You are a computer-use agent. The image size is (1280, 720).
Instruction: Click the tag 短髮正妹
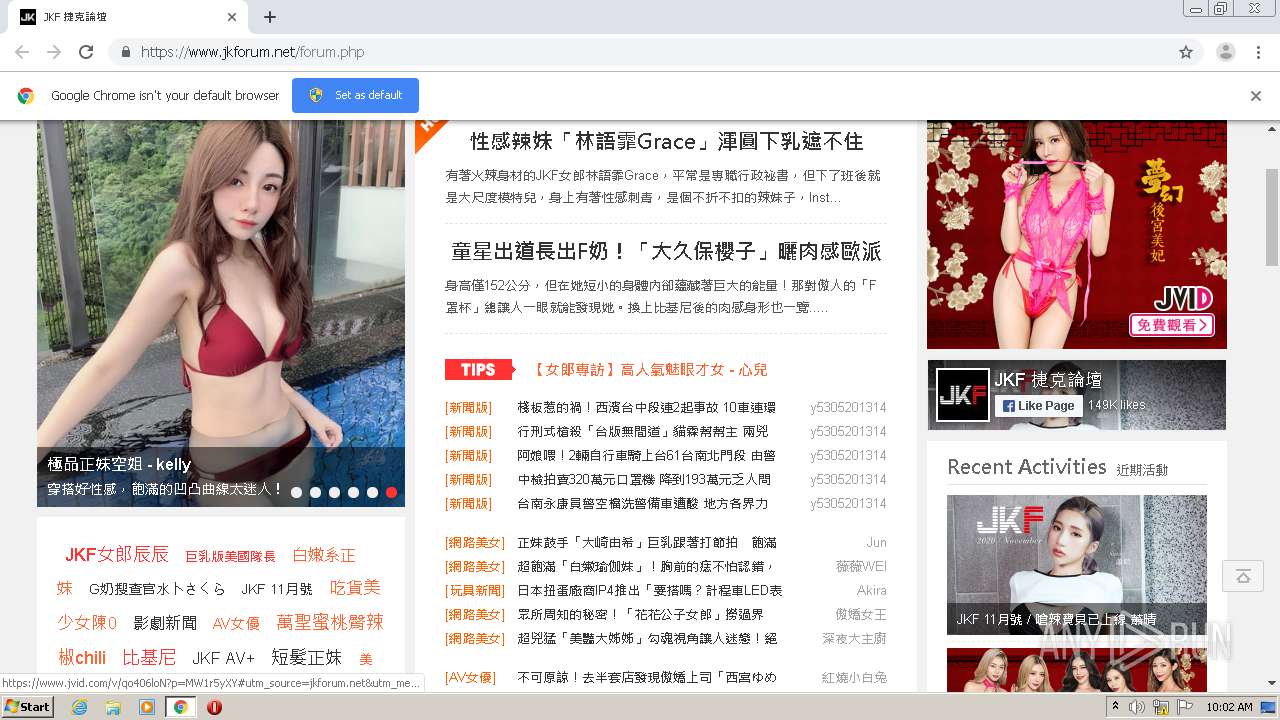tap(306, 657)
